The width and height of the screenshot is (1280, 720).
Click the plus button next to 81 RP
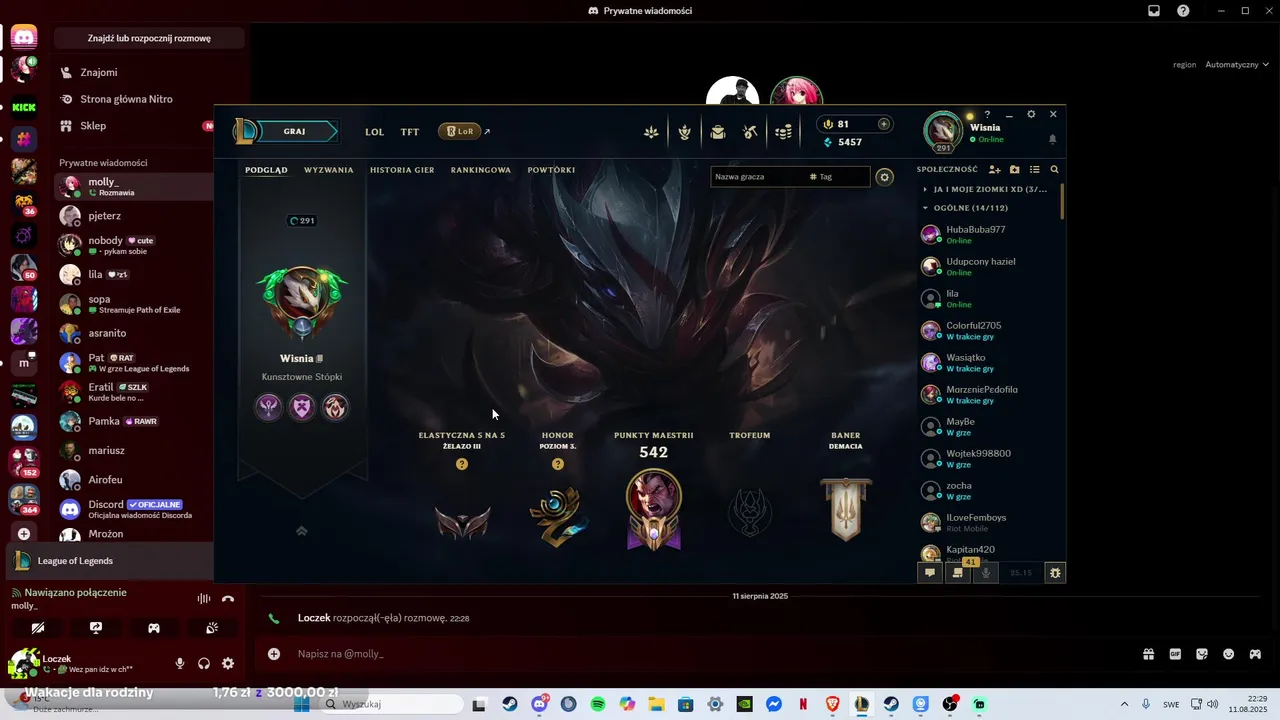pyautogui.click(x=883, y=124)
